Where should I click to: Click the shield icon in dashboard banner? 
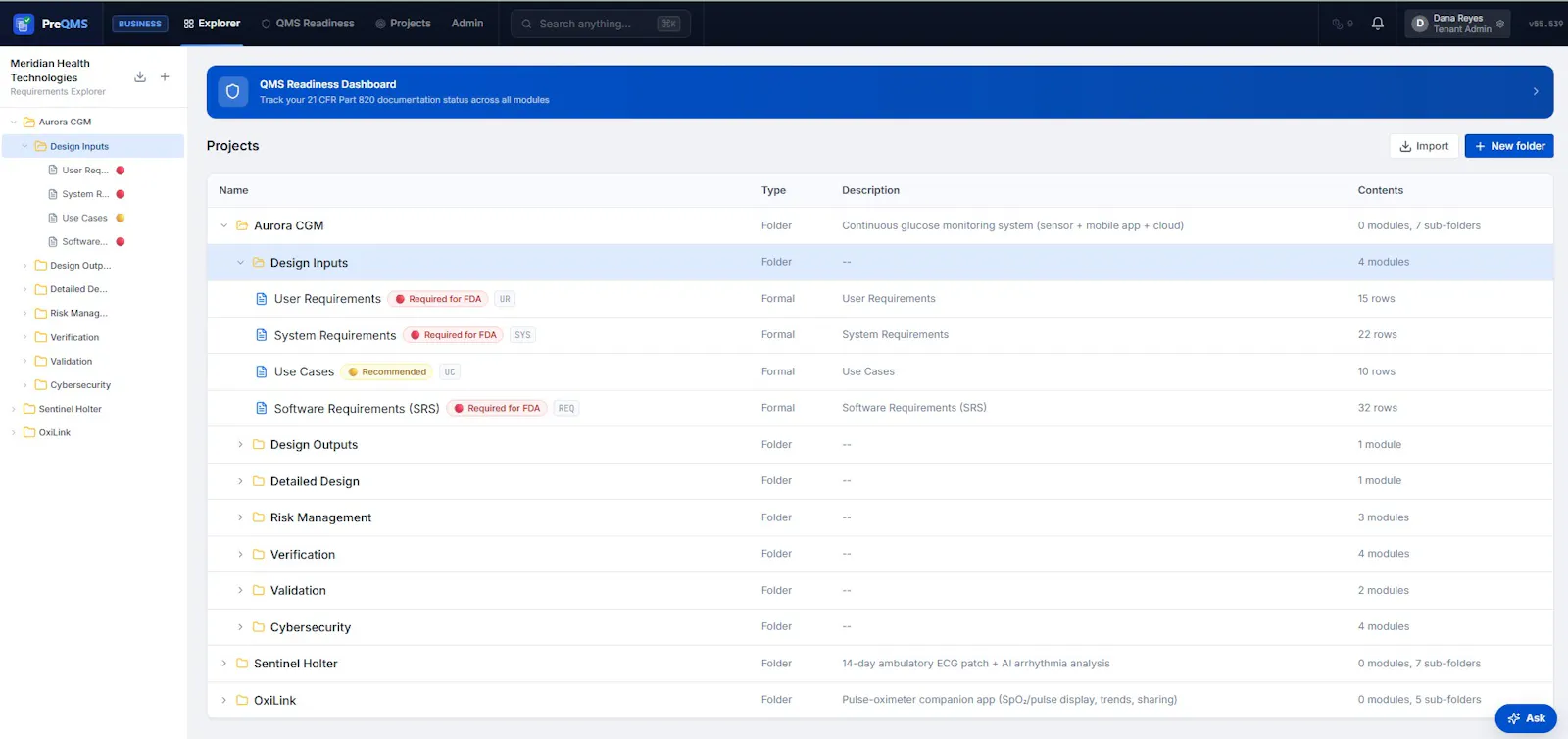click(x=232, y=91)
